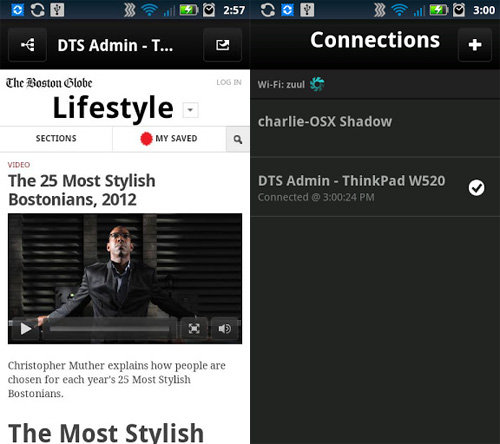Click the 'DTS Admin - T...' title in left header
The width and height of the screenshot is (500, 444).
[x=115, y=45]
